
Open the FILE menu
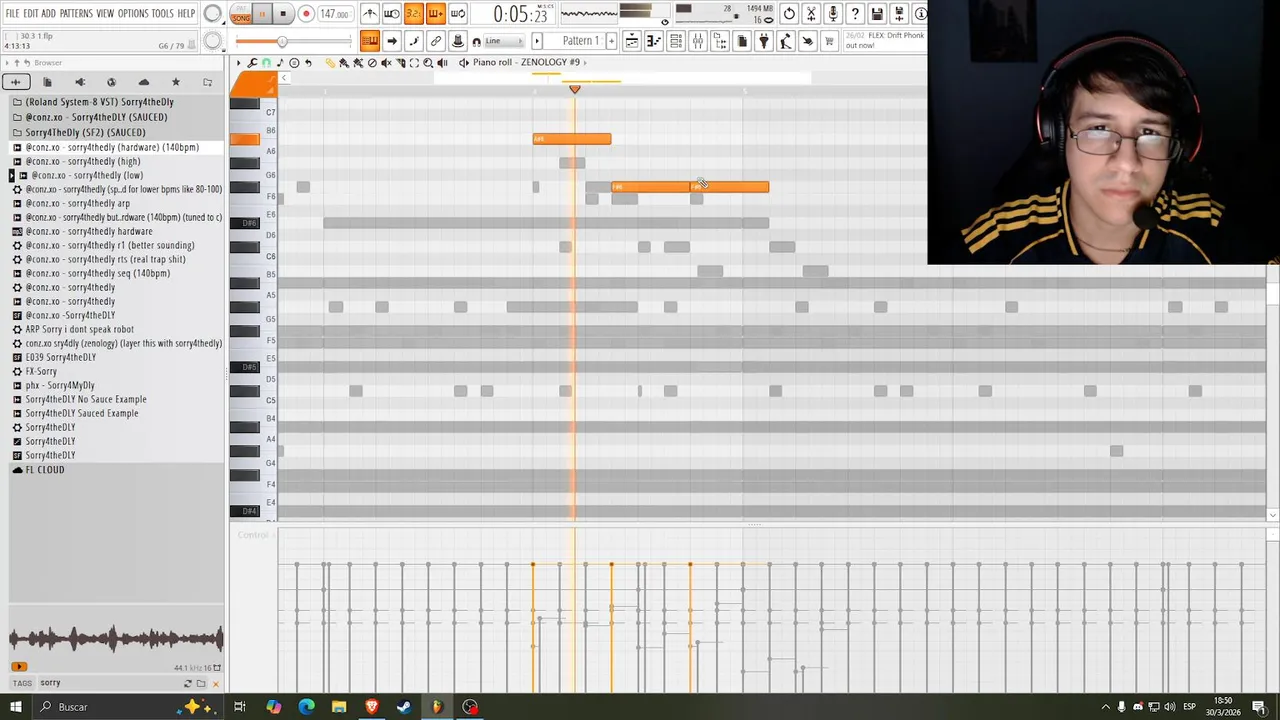12,13
